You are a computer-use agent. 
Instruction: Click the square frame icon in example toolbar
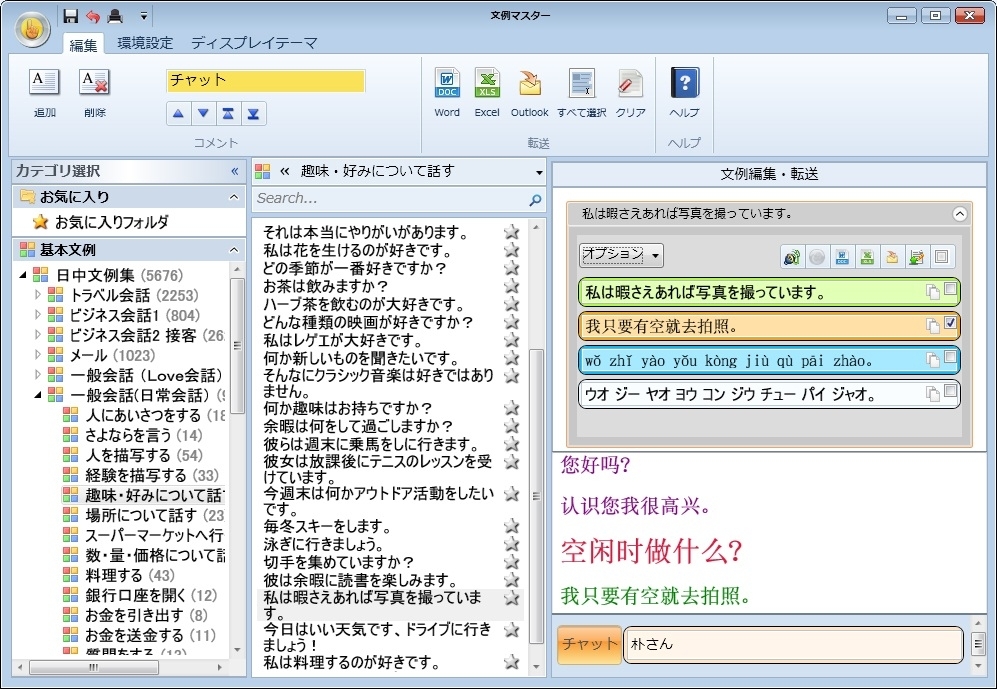(x=942, y=257)
